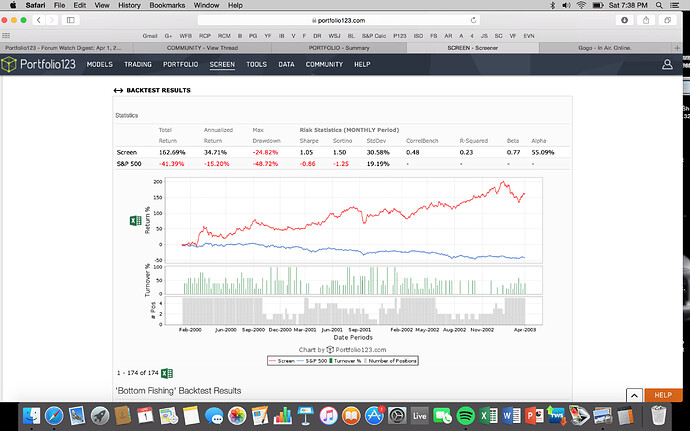
Task: Switch to the PORTFOLIO - Summary tab
Action: [x=340, y=47]
